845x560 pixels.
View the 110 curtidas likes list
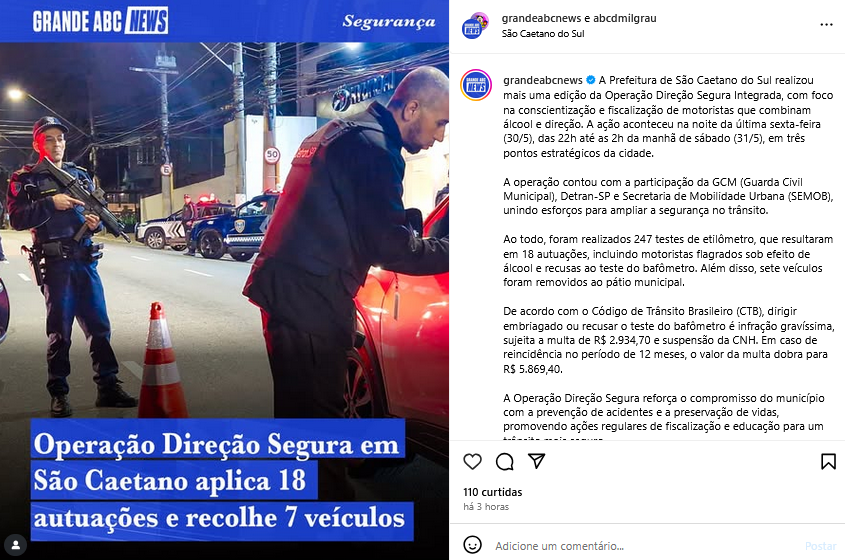pyautogui.click(x=493, y=492)
